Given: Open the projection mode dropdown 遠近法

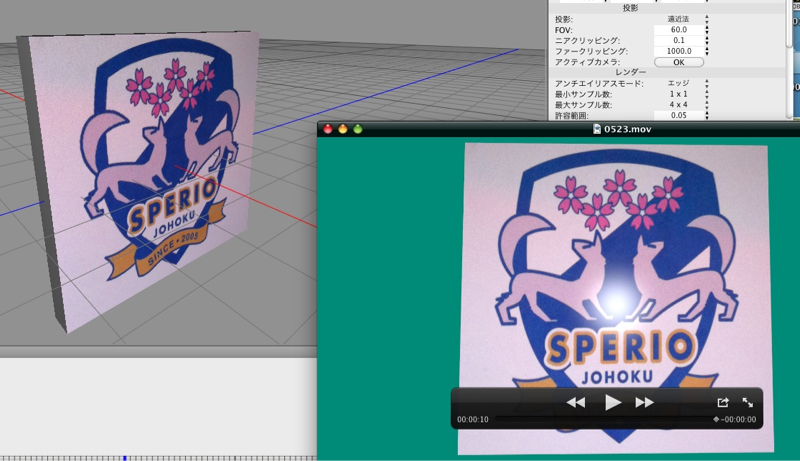Looking at the screenshot, I should pos(681,19).
